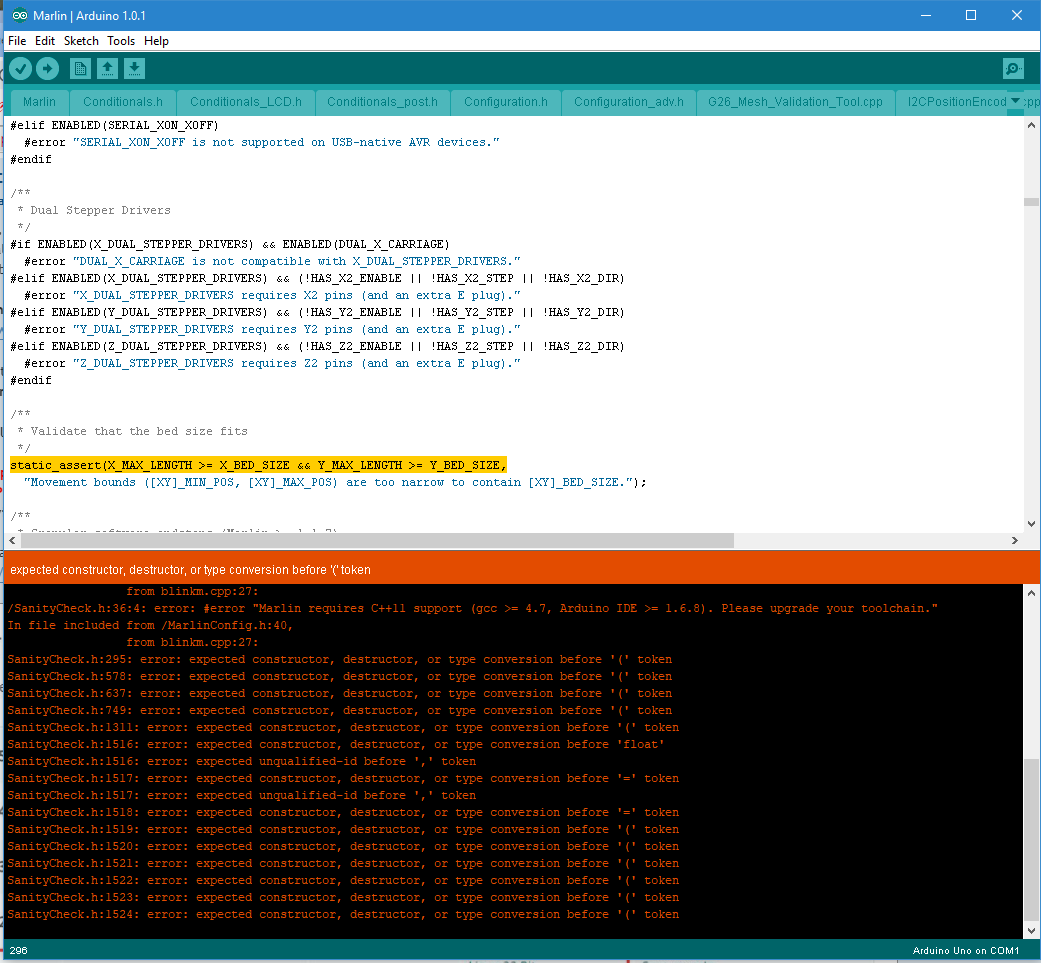Click '#elif ENABLED(SERIAL_XON_XOFF)' line
The image size is (1041, 963).
[x=114, y=125]
